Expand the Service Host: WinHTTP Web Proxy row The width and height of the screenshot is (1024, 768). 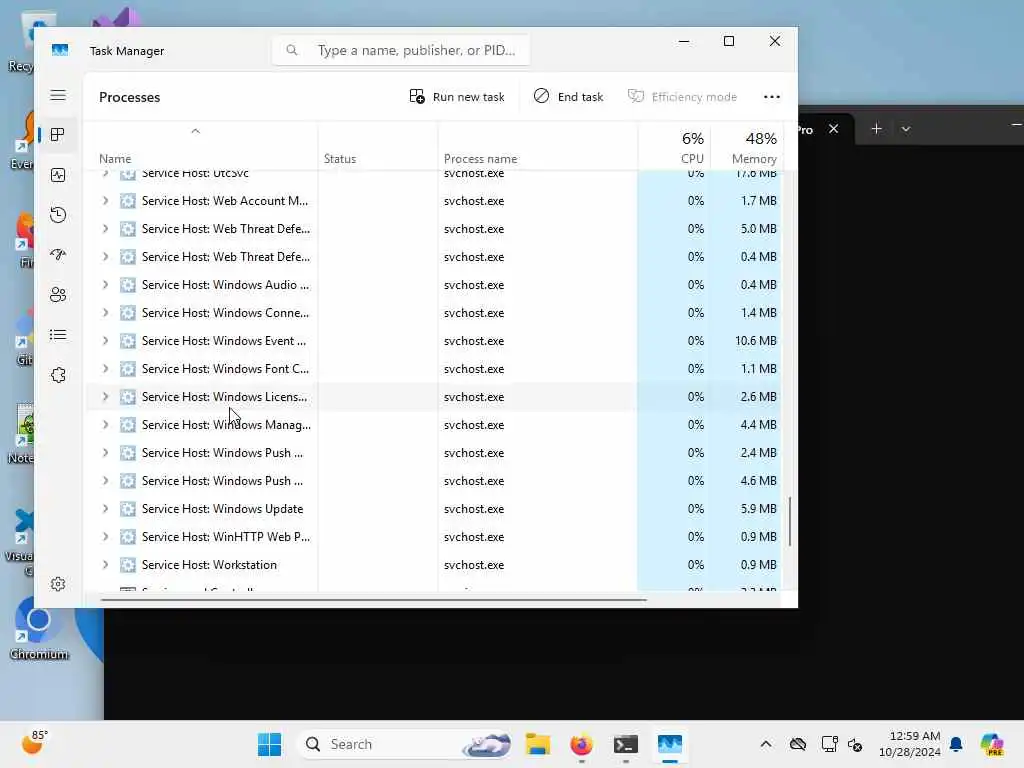[x=105, y=537]
